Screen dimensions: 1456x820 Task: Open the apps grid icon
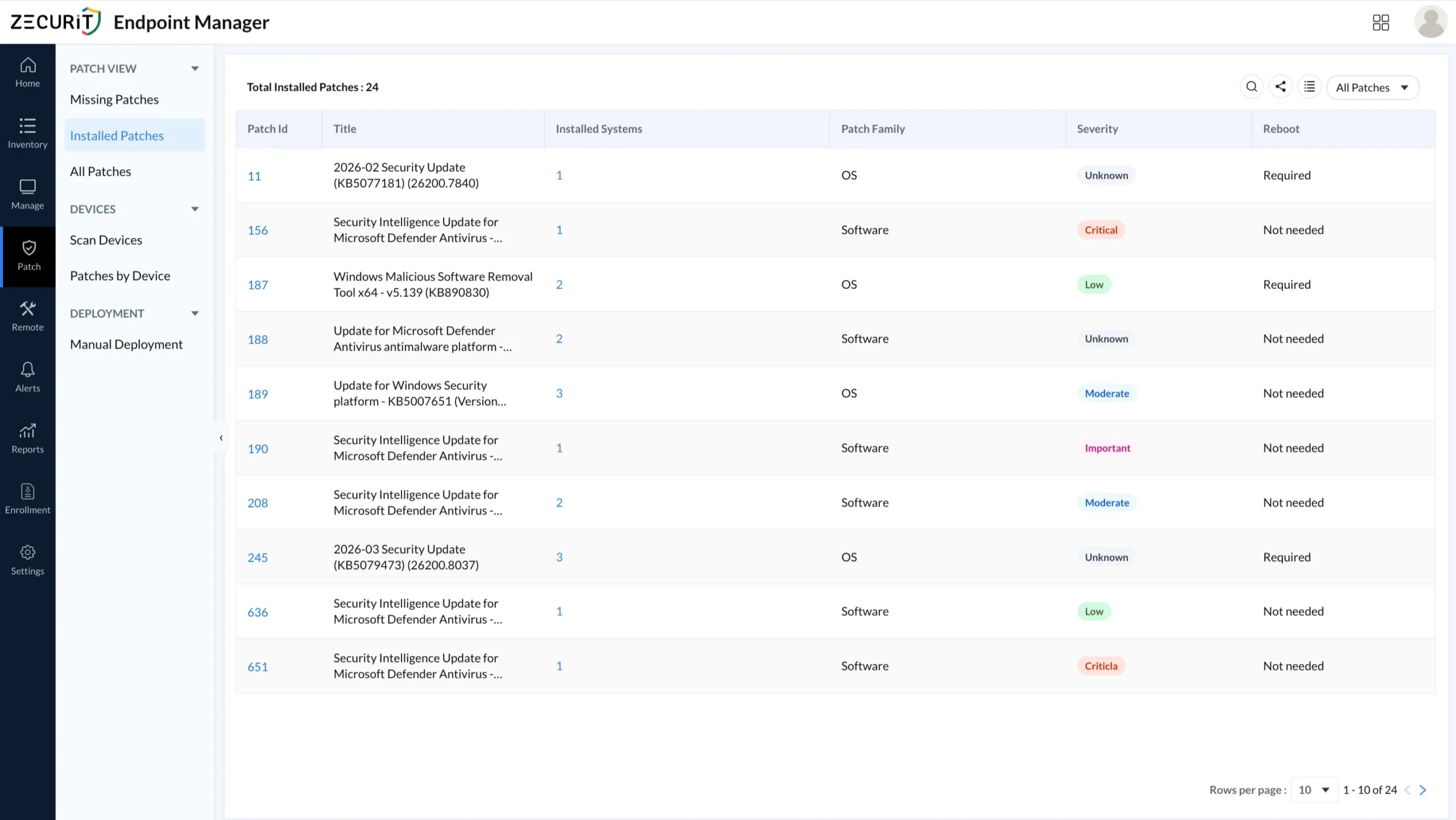1380,22
